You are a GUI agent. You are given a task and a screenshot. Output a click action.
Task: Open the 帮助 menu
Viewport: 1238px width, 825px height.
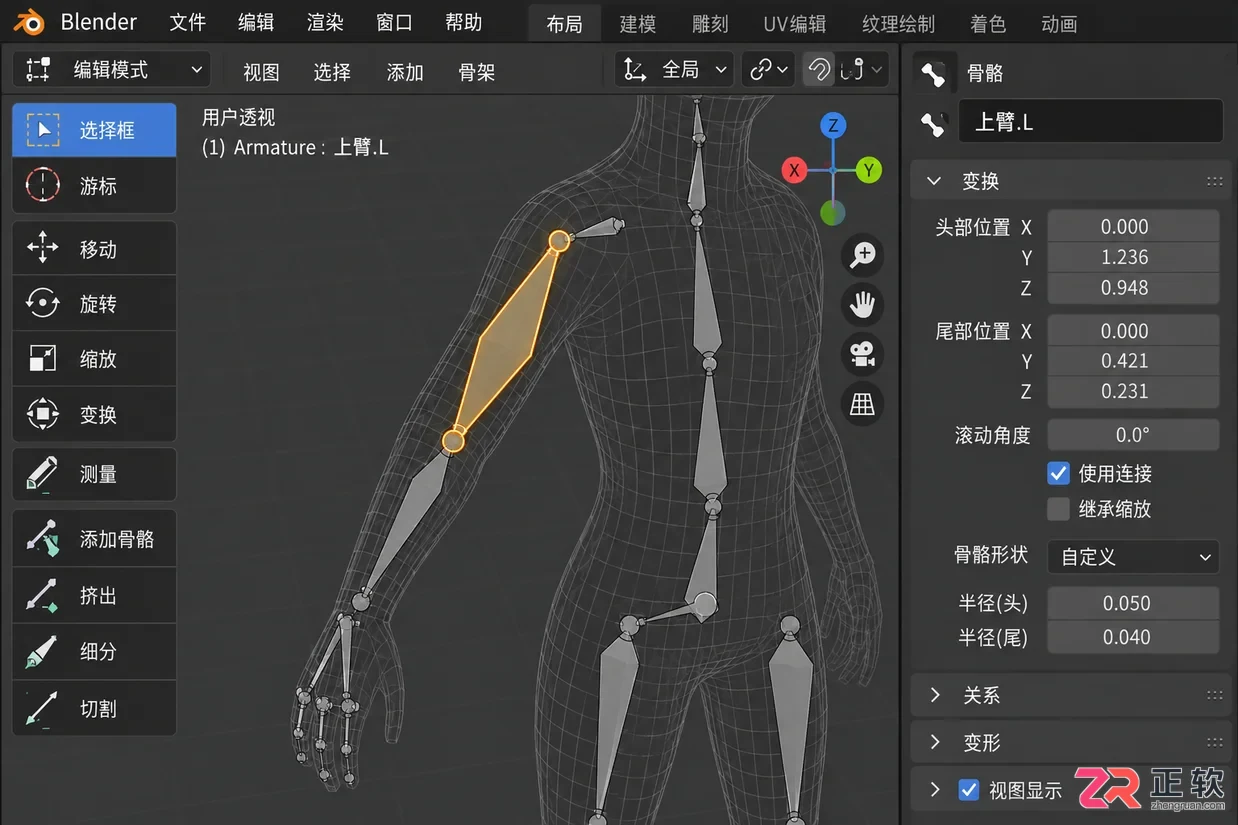coord(463,22)
